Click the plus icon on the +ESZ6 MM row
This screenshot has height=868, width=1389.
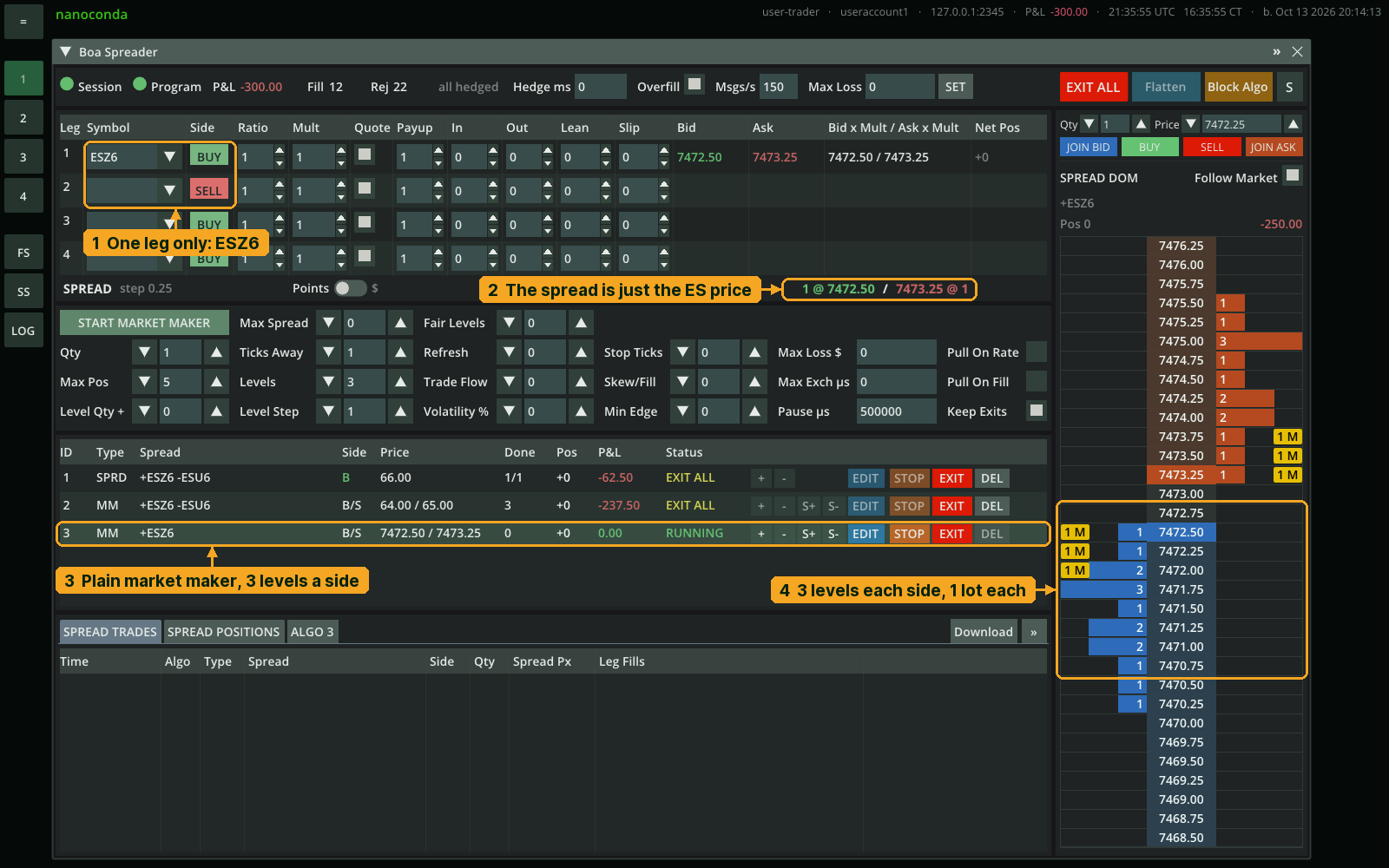coord(760,534)
